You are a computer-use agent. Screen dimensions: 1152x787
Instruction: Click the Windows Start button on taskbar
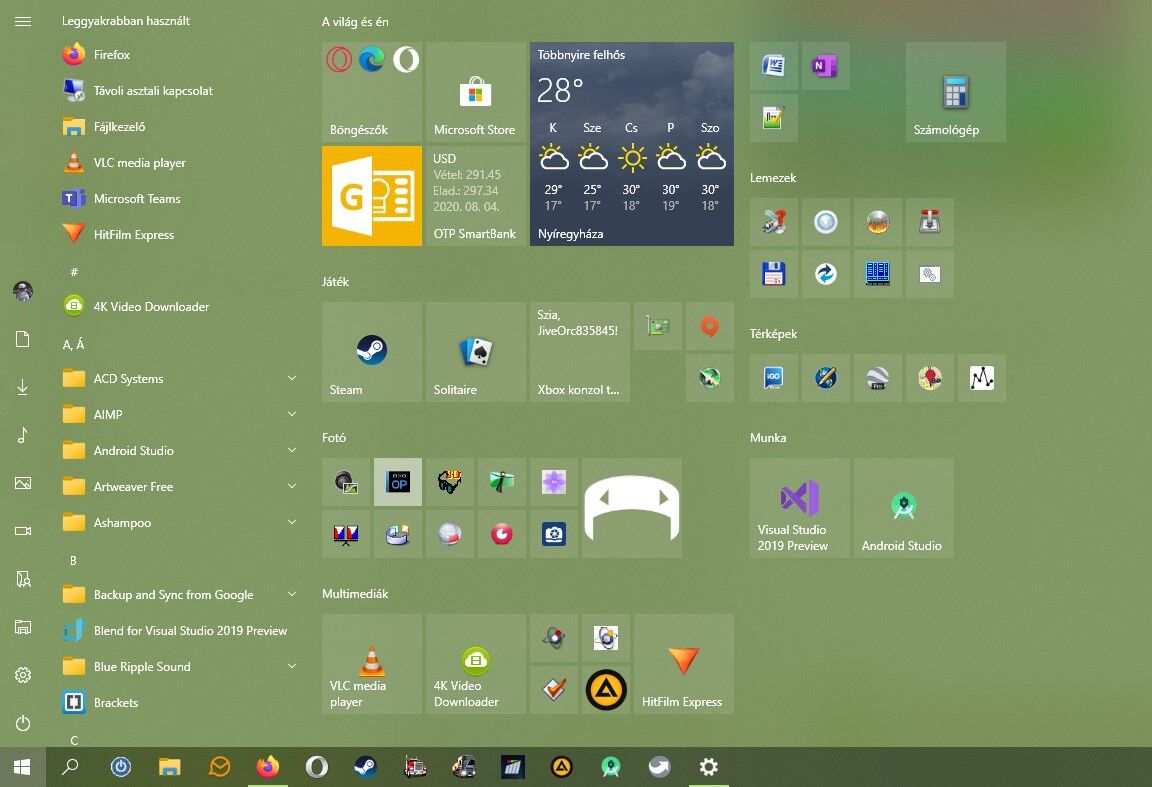(23, 767)
